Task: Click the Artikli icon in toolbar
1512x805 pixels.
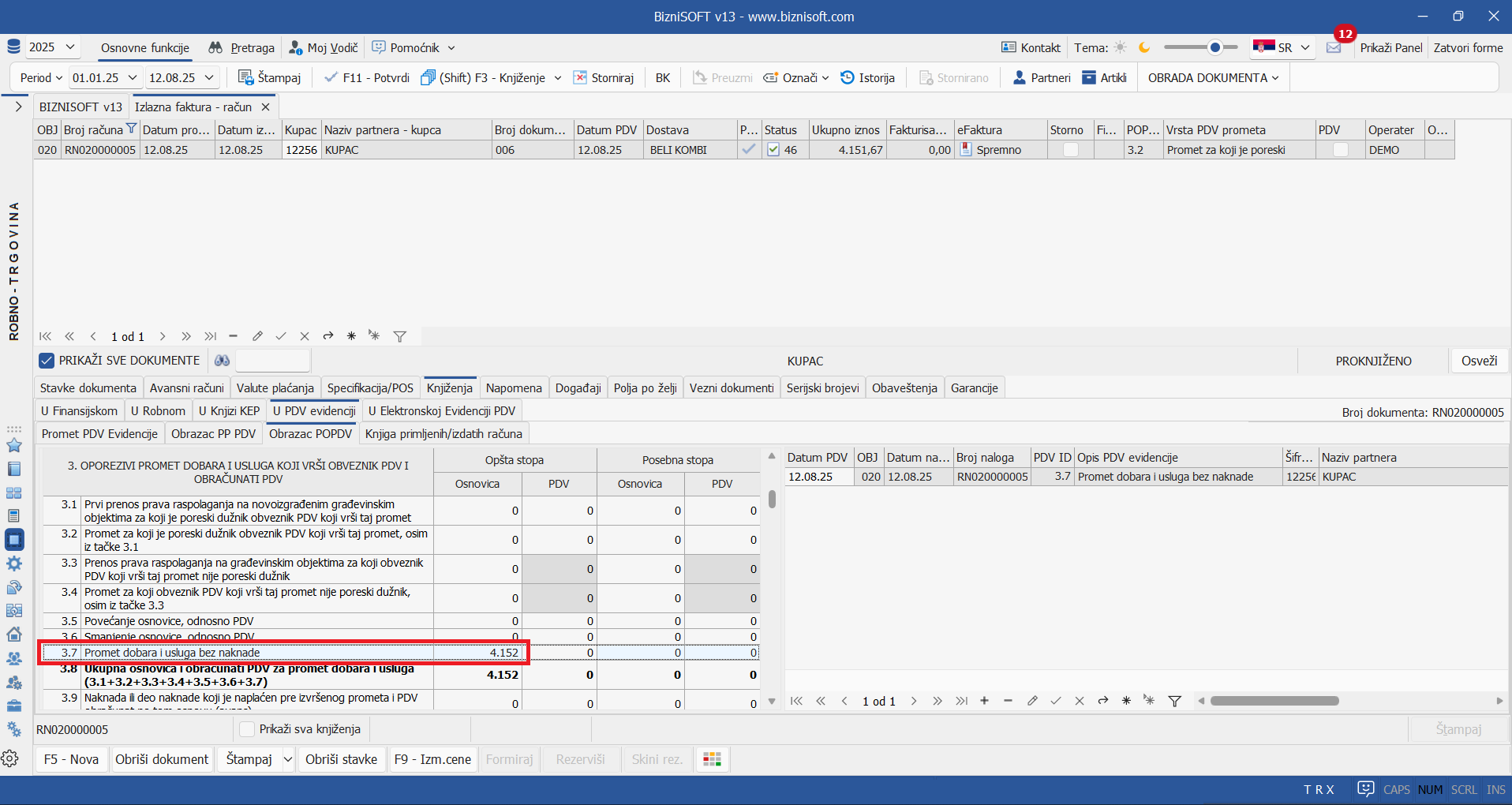Action: [1089, 77]
